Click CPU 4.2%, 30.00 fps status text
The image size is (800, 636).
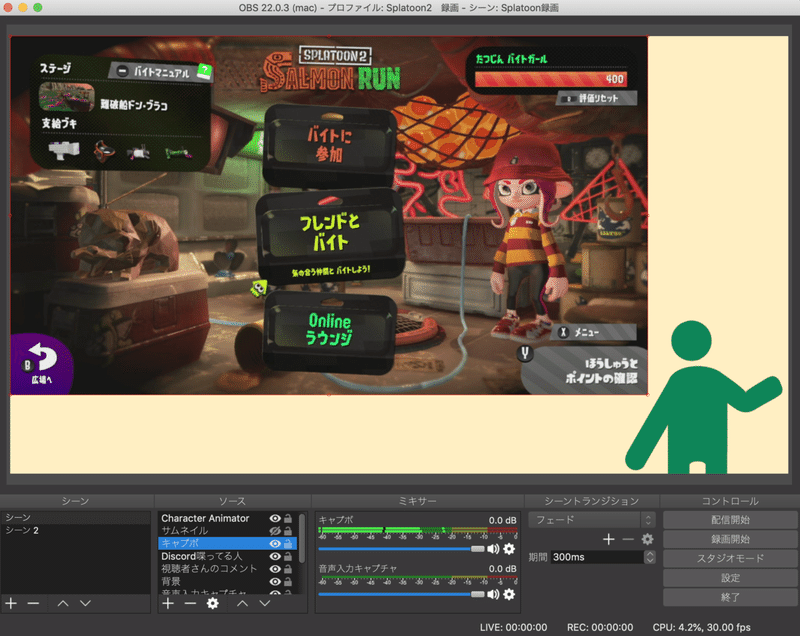702,627
